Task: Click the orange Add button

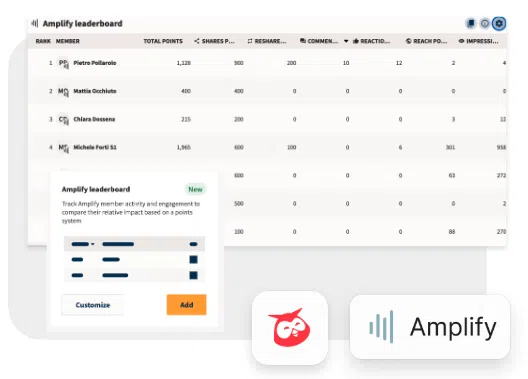Action: (x=187, y=305)
